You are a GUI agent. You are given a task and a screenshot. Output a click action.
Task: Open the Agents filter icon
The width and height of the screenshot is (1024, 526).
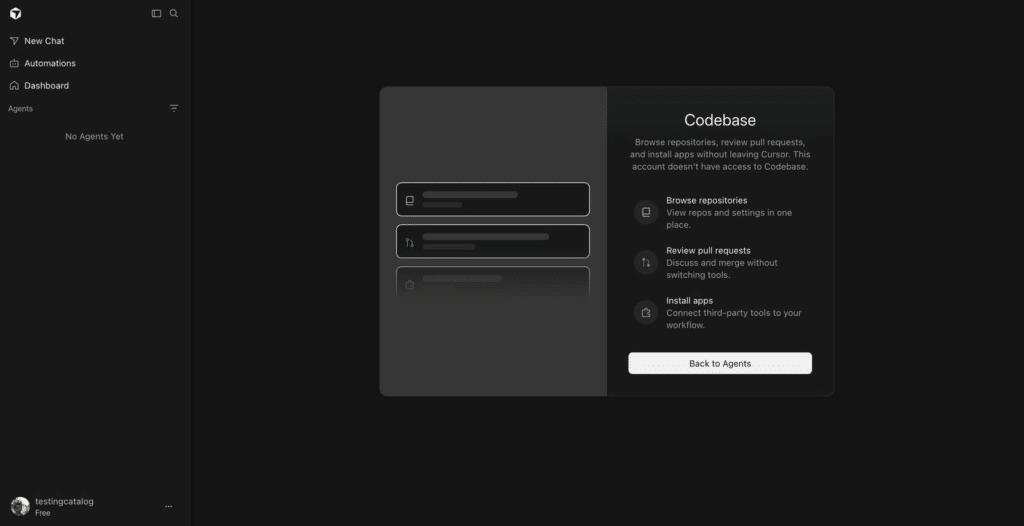pyautogui.click(x=174, y=108)
